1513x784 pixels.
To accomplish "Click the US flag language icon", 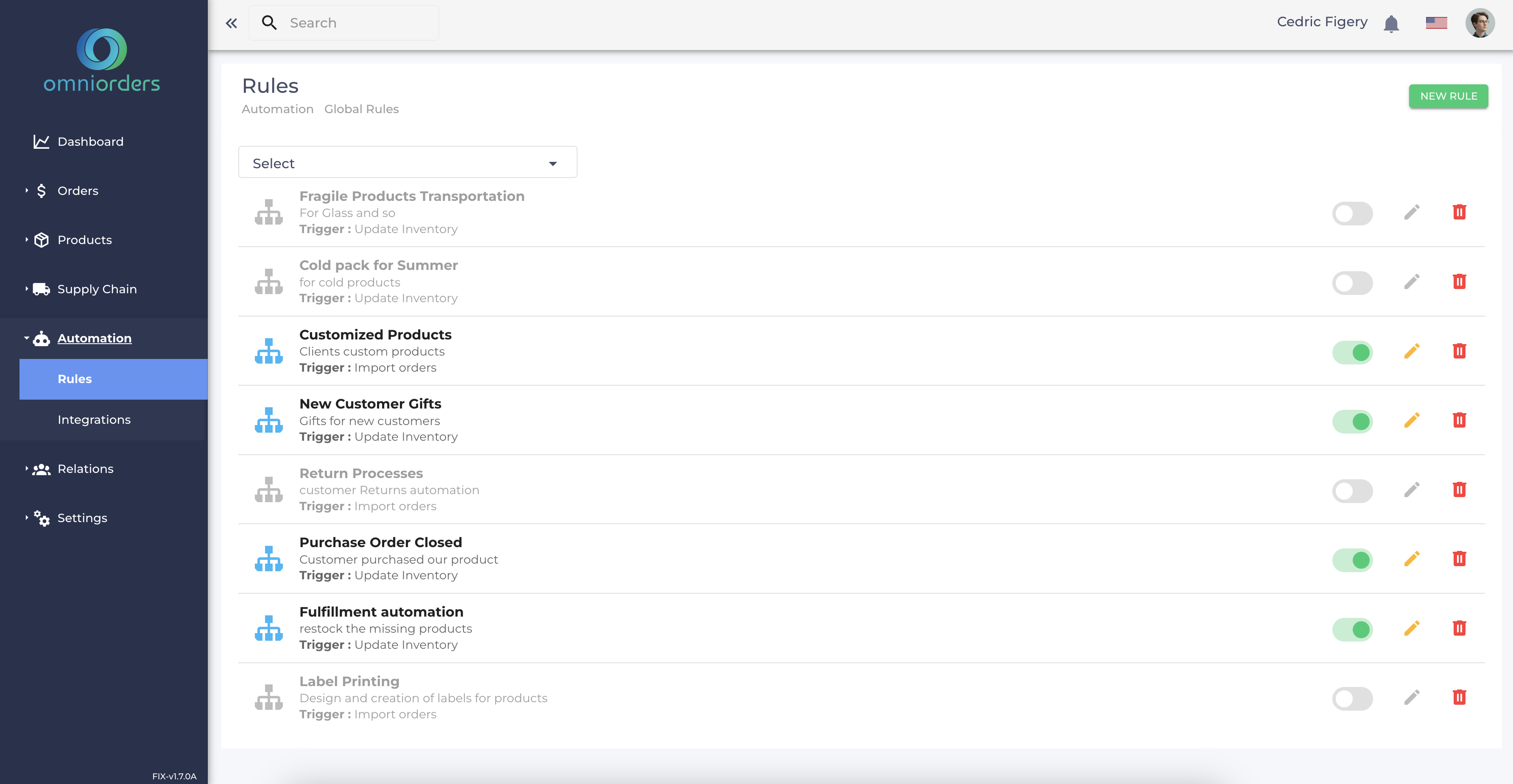I will click(x=1436, y=23).
